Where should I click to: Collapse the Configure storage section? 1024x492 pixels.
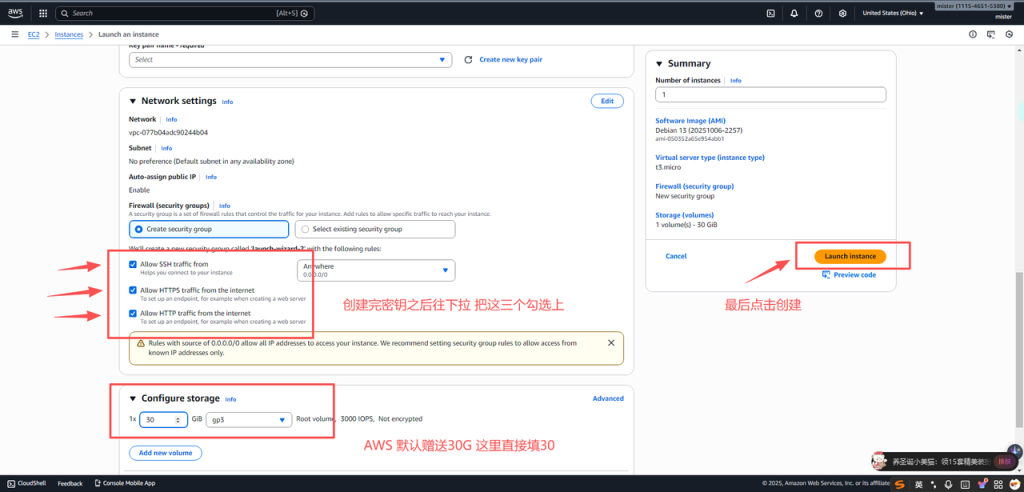133,399
